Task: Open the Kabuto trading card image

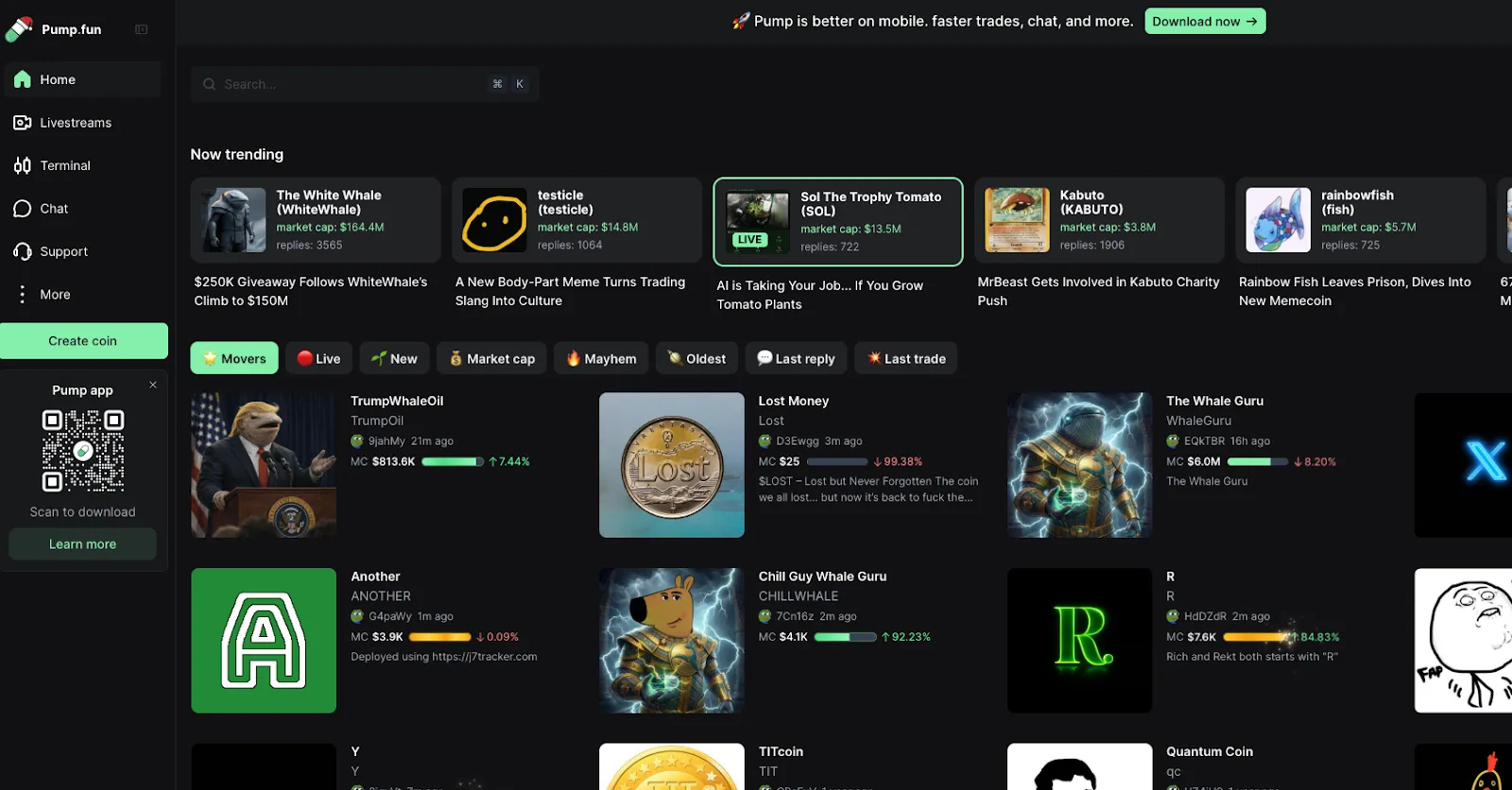Action: click(1017, 220)
